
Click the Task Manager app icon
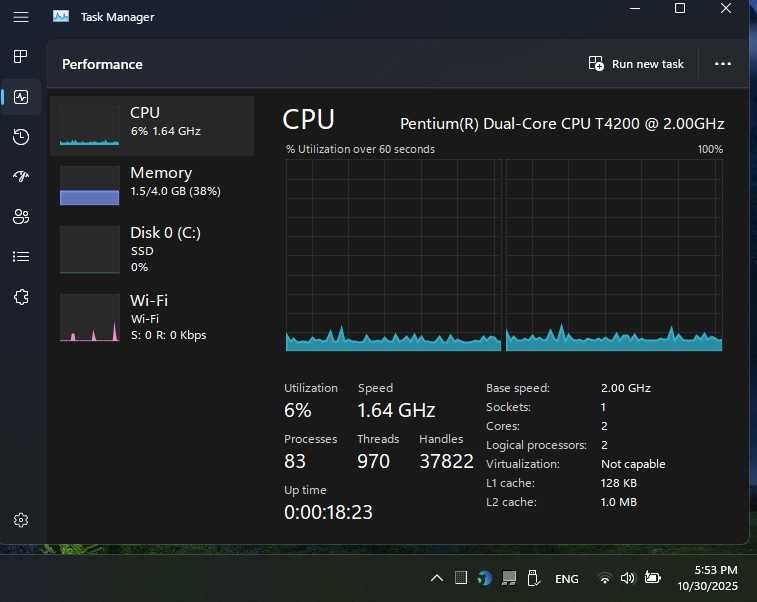61,17
